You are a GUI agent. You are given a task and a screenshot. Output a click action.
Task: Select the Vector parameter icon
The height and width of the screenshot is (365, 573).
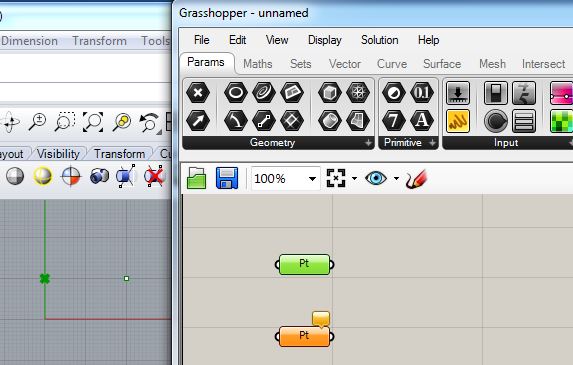198,121
